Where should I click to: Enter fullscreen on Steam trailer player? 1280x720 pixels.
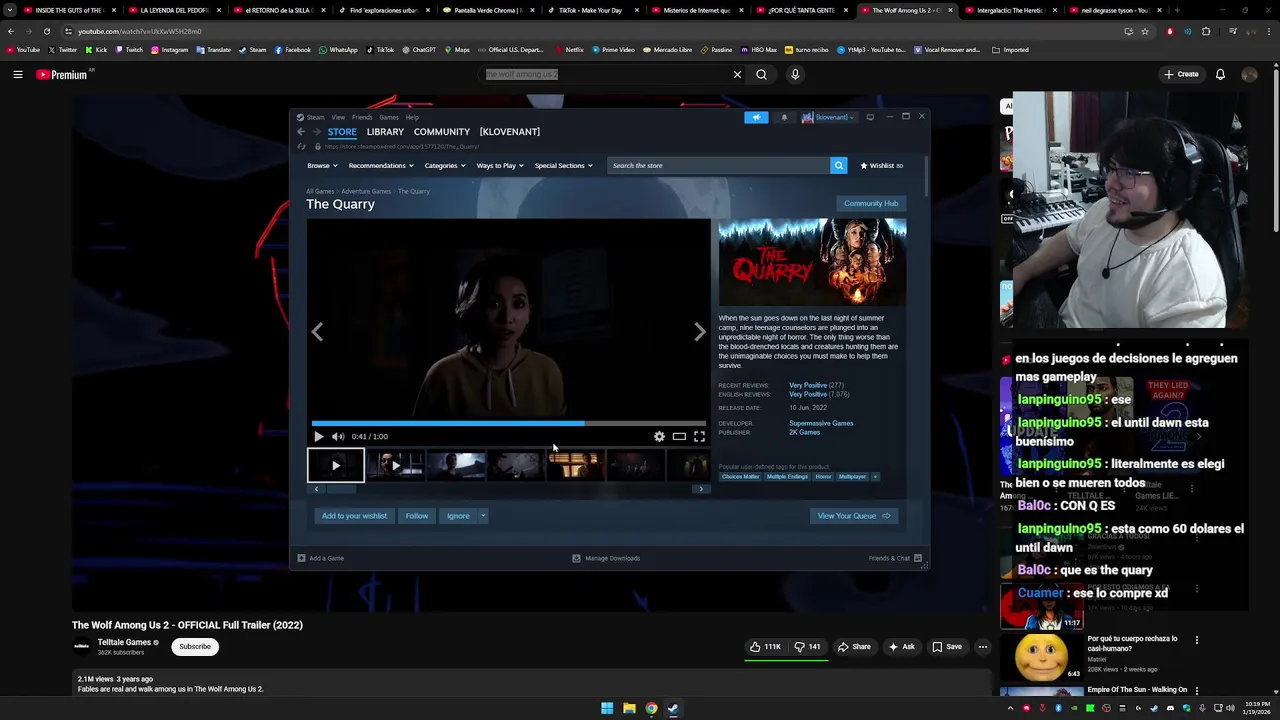699,436
